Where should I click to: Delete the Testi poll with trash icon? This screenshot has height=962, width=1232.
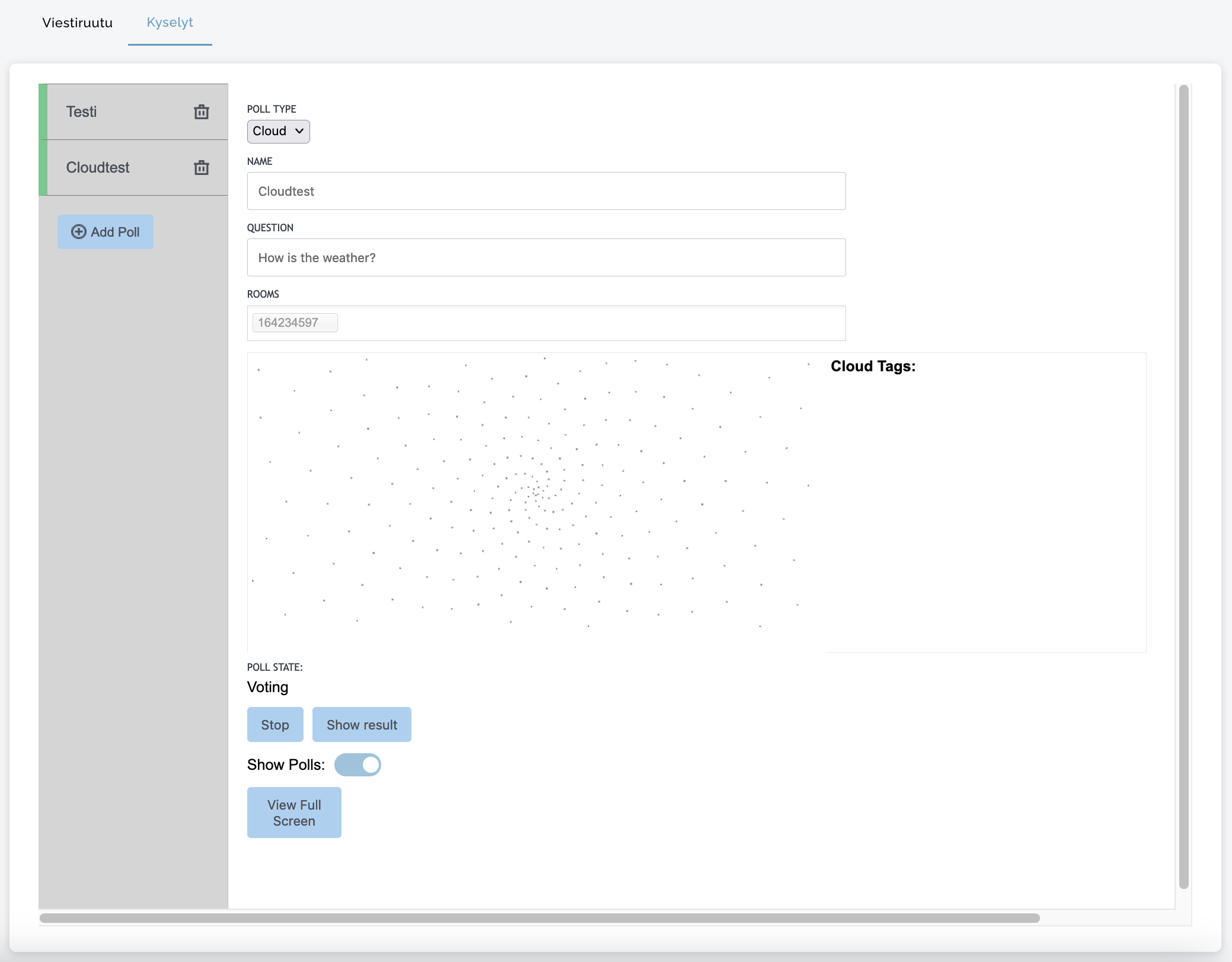(x=202, y=112)
